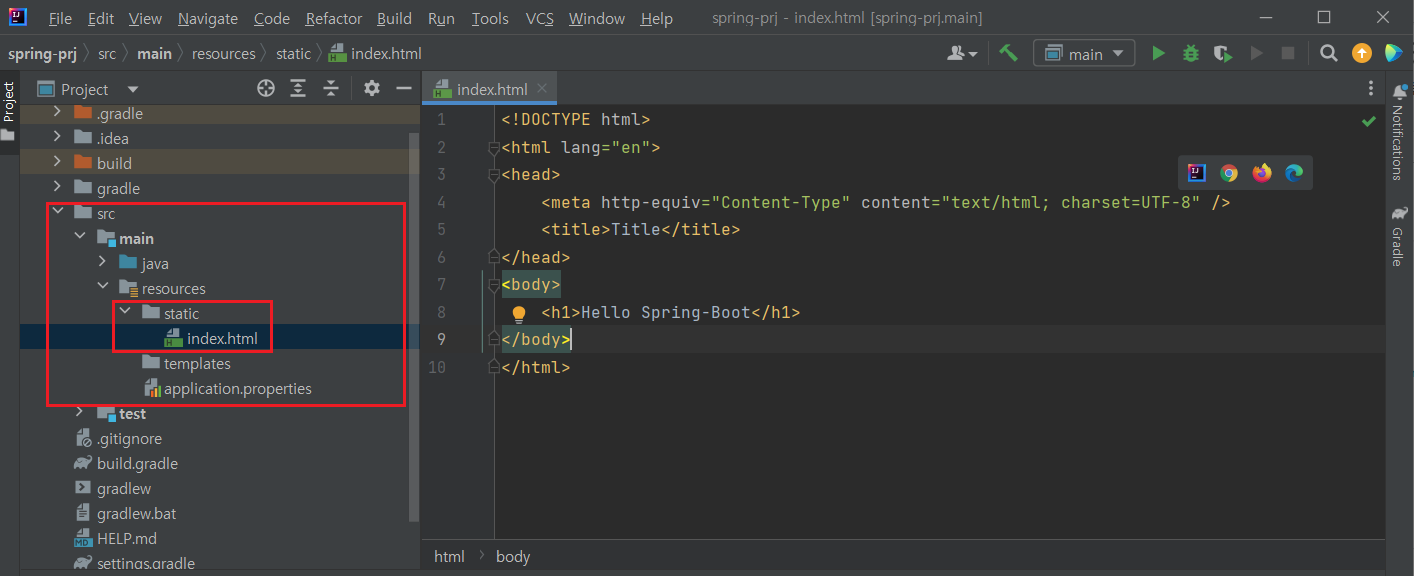This screenshot has height=576, width=1414.
Task: Click the Build Project hammer icon
Action: click(1008, 54)
